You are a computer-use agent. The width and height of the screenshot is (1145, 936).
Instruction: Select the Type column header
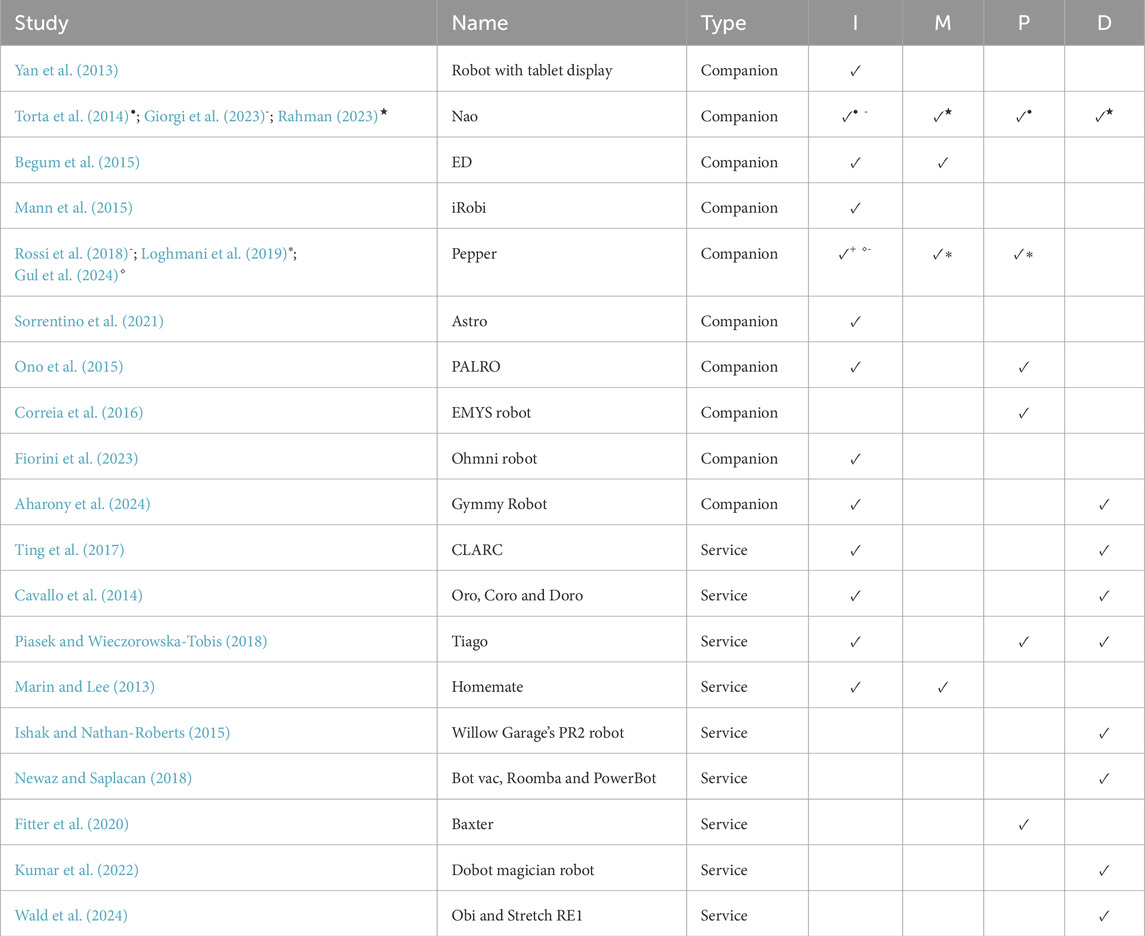[x=723, y=23]
